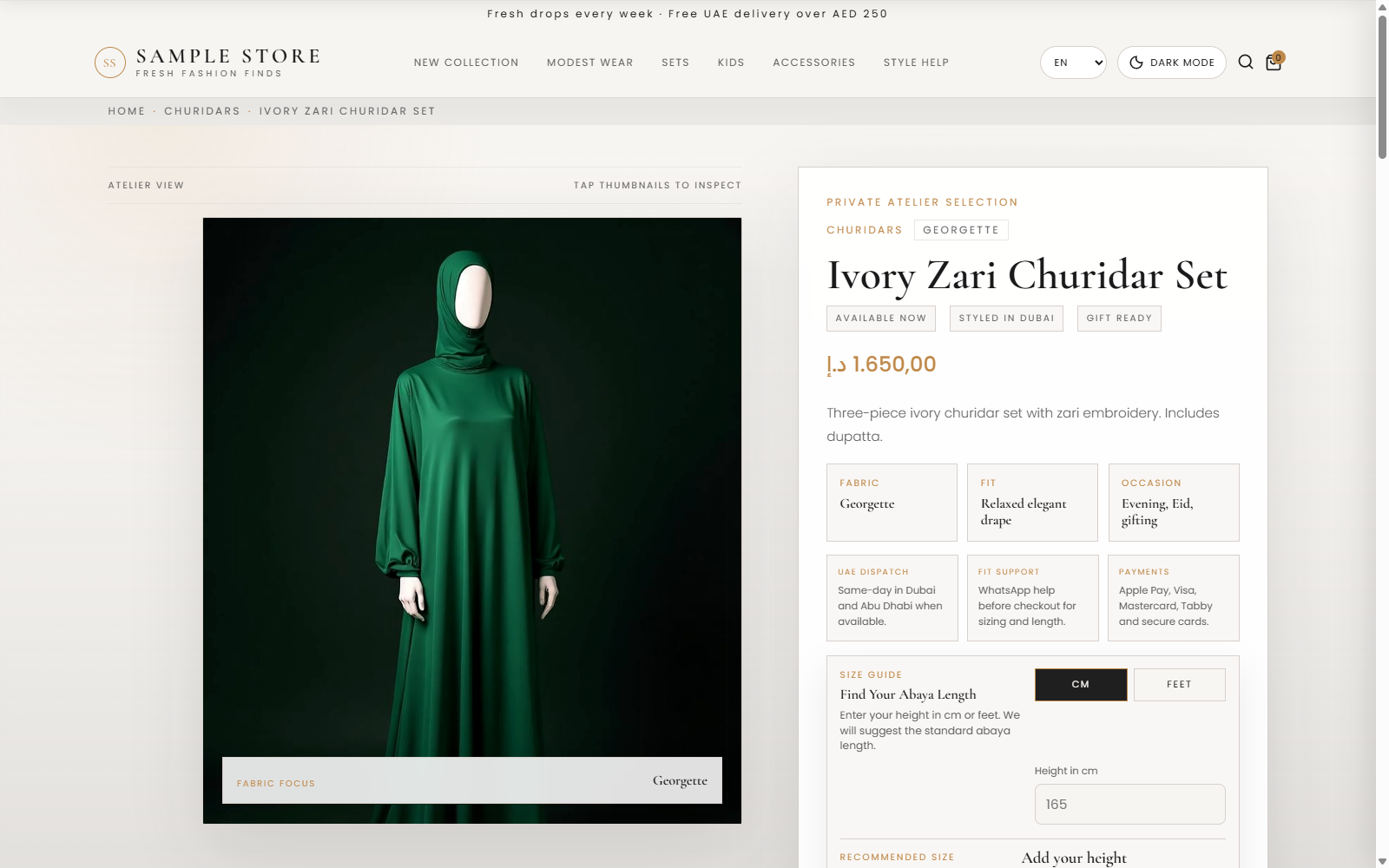Click the Georgette fabric tag
Screen dimensions: 1389x868
961,230
